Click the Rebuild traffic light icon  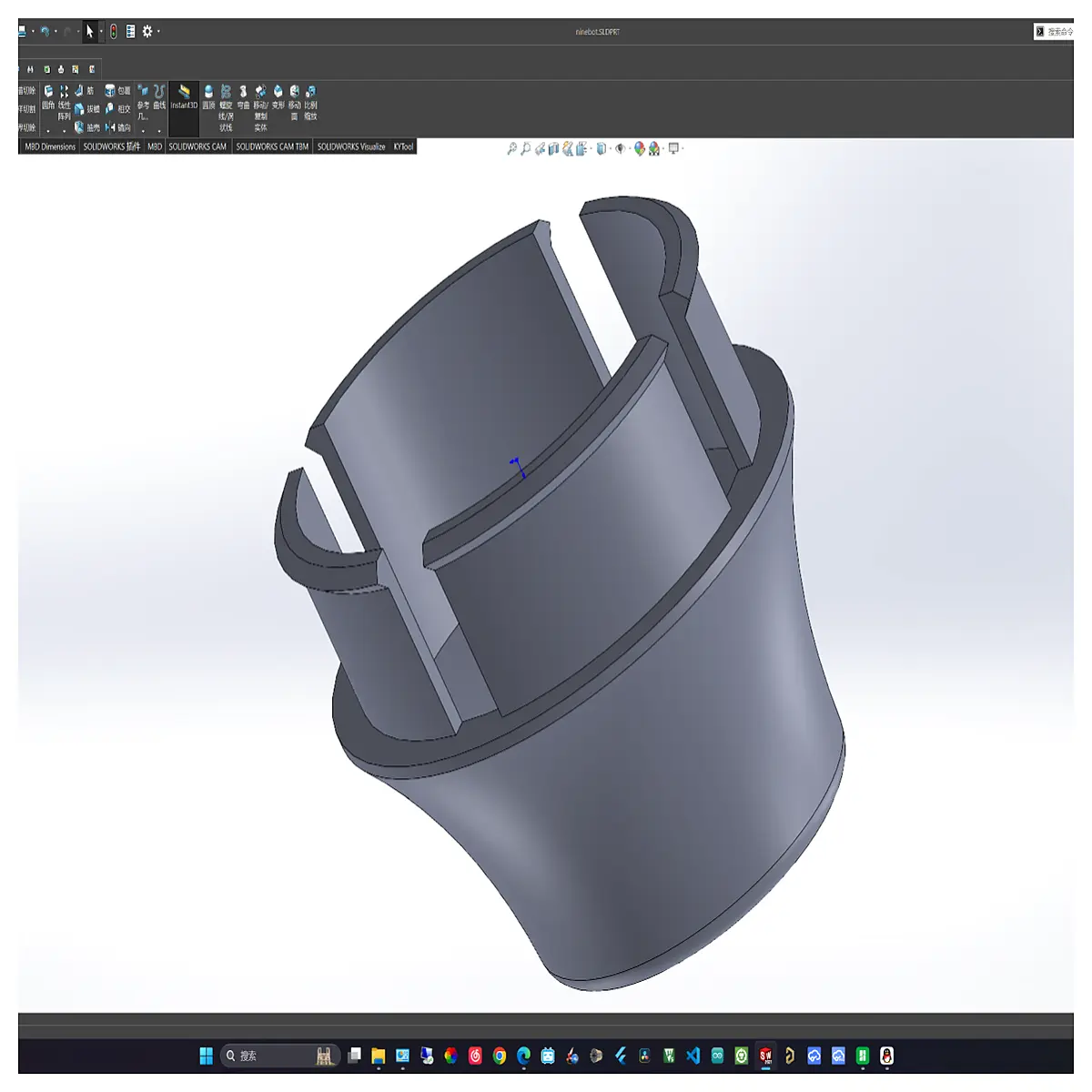coord(113,32)
